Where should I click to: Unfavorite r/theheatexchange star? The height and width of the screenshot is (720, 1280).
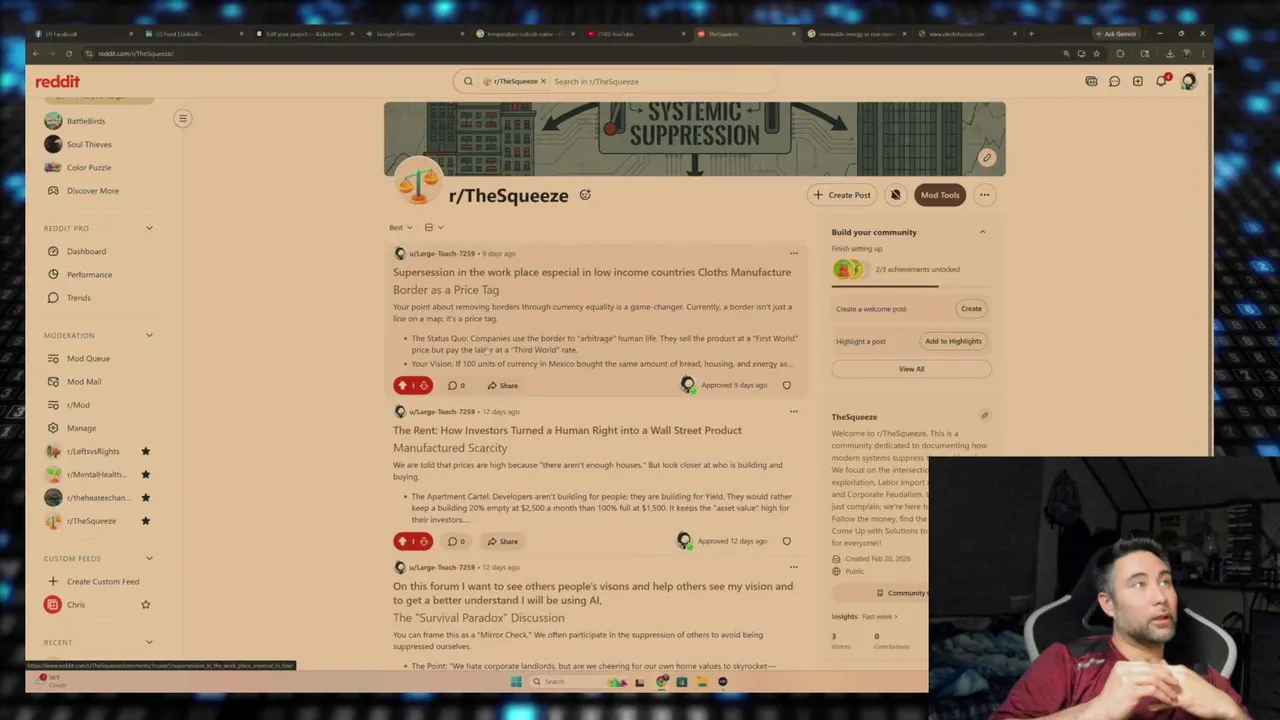tap(146, 497)
